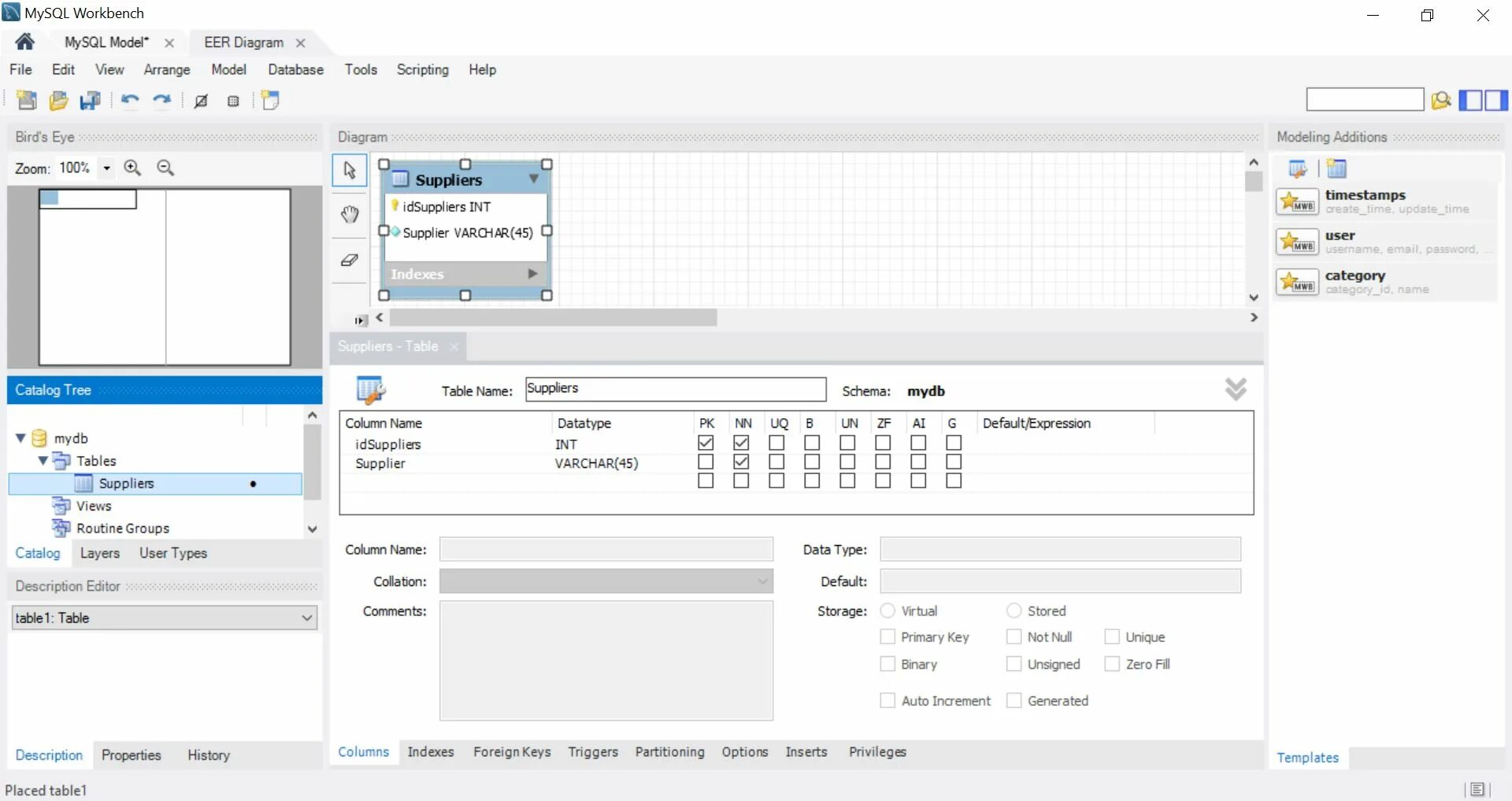Open the output panel icon in status bar
Image resolution: width=1512 pixels, height=801 pixels.
tap(1477, 789)
